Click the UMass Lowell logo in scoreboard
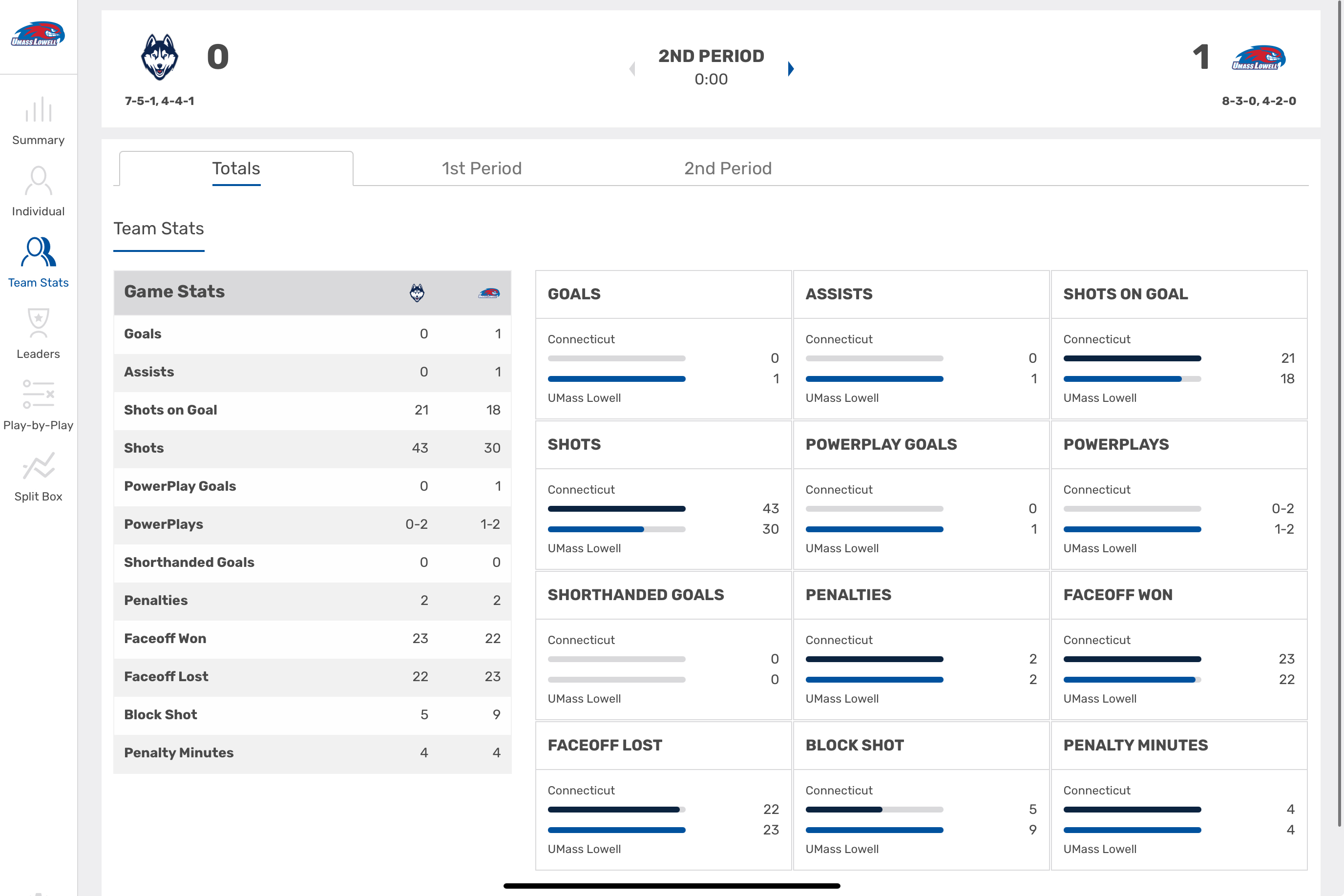Image resolution: width=1344 pixels, height=896 pixels. 1258,58
